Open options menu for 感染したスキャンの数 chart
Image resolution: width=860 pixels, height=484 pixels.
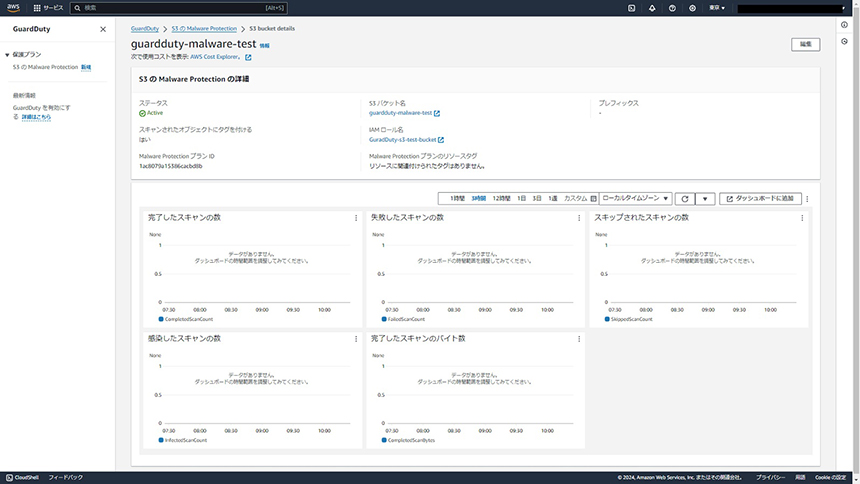(356, 339)
